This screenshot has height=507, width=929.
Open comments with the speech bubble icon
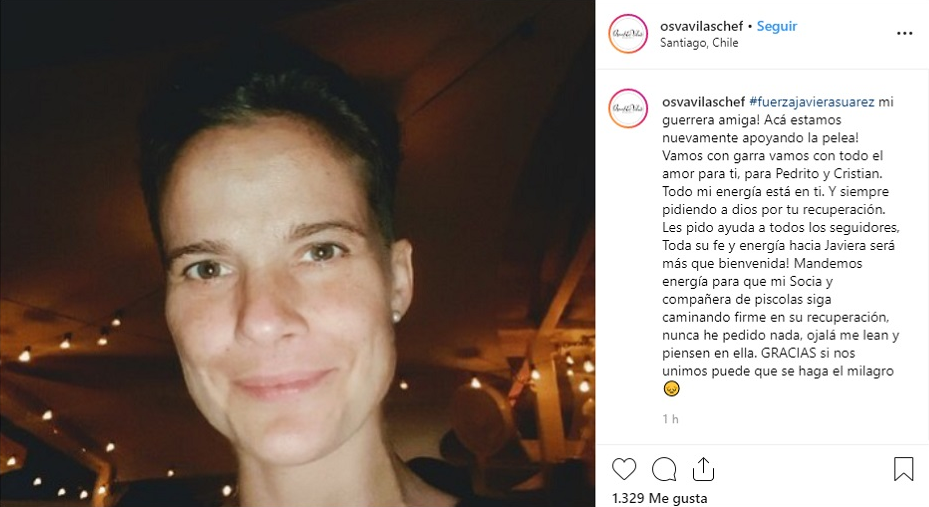[x=664, y=469]
